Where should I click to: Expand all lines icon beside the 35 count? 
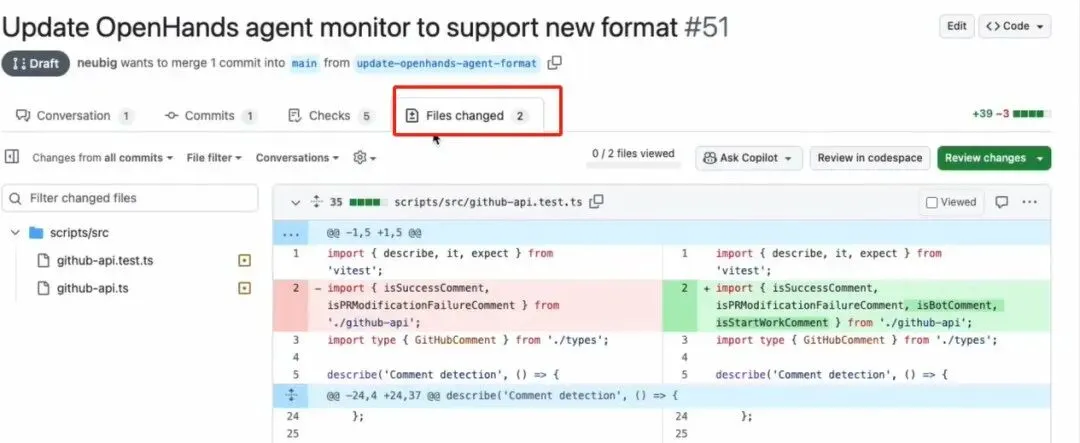click(316, 202)
